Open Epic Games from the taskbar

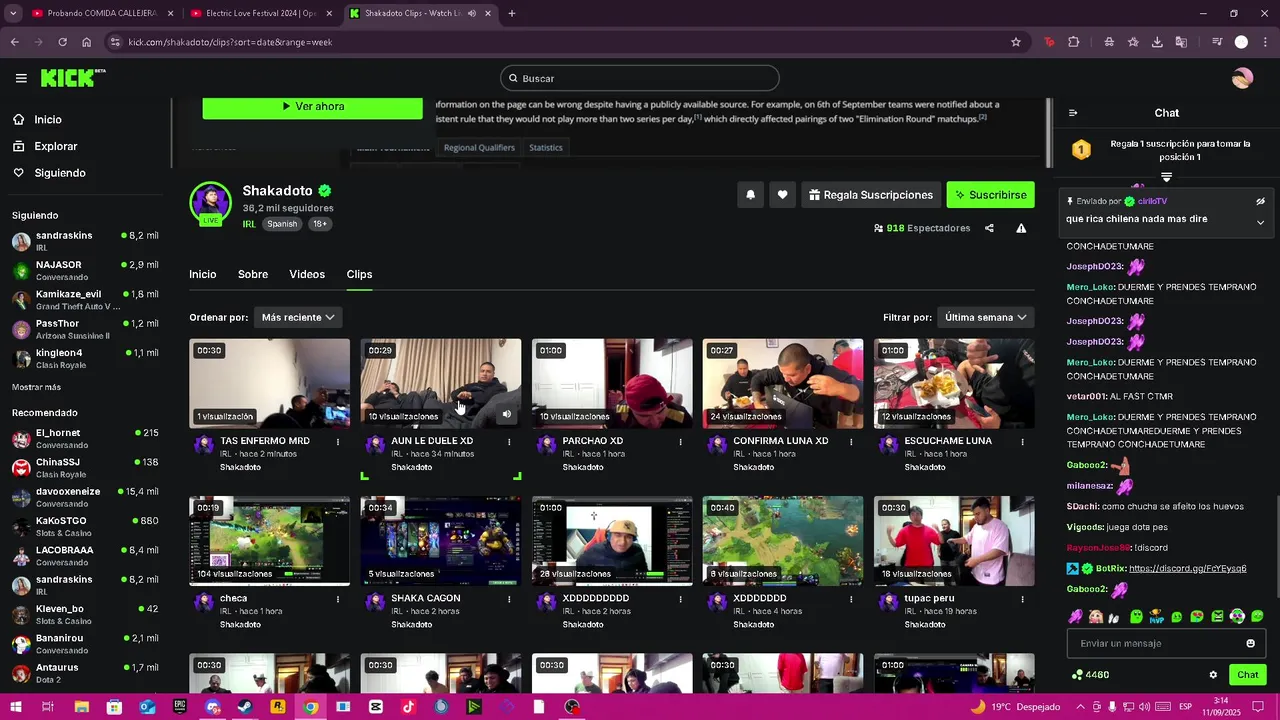tap(180, 707)
